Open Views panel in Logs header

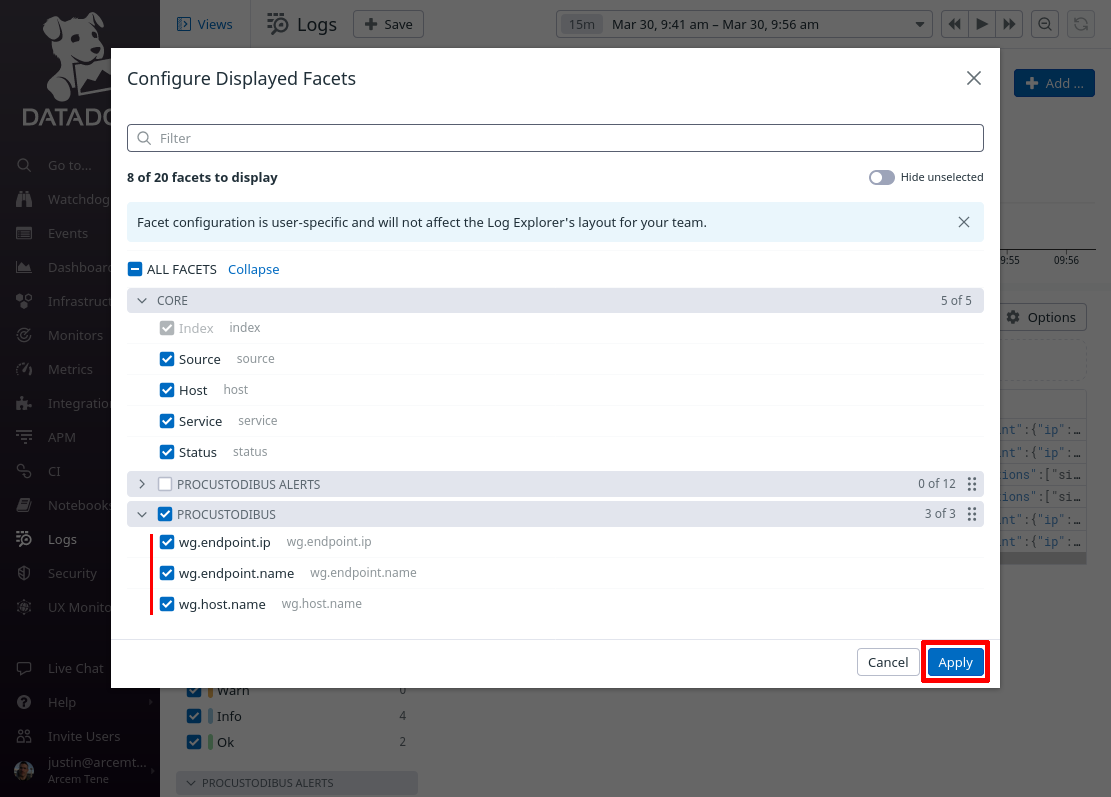205,24
